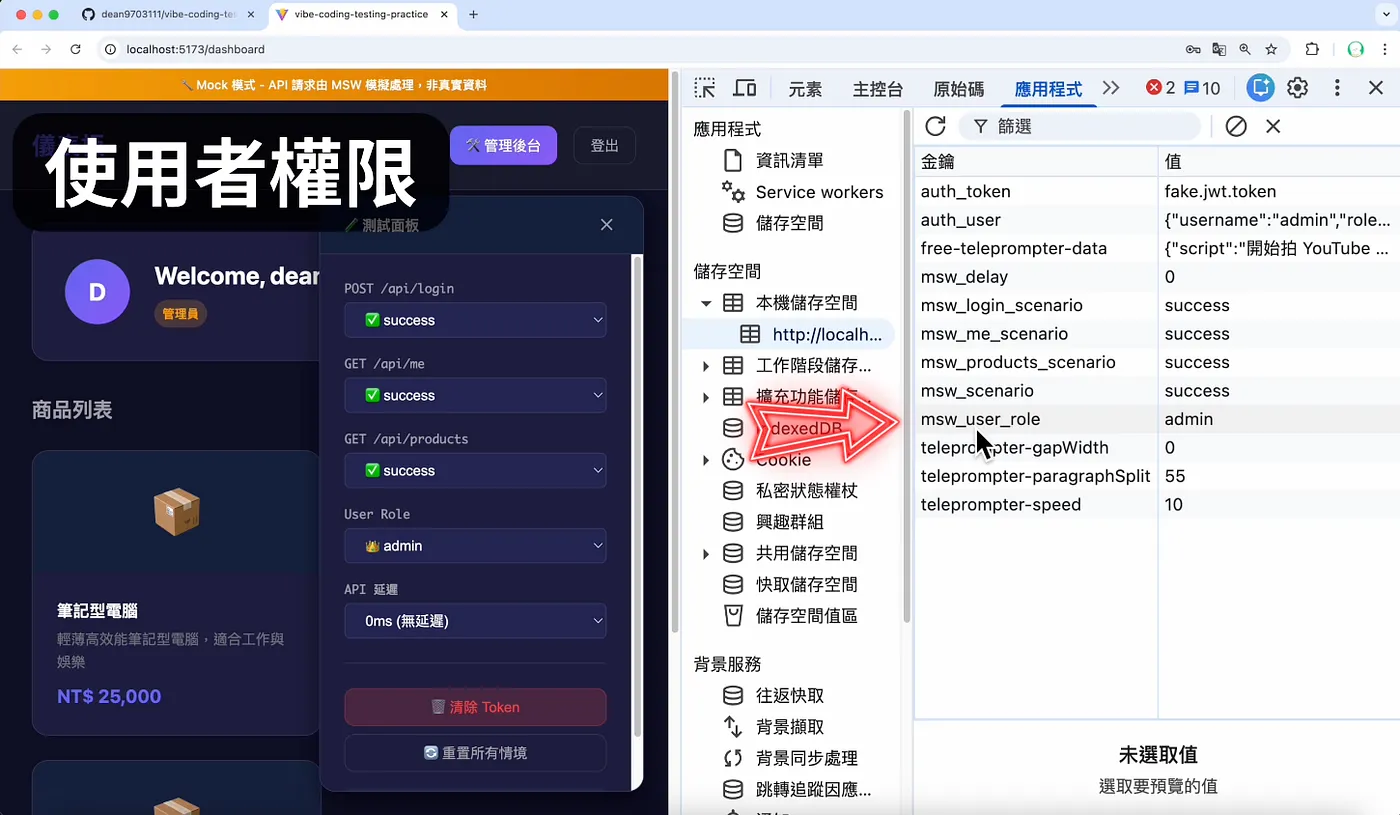This screenshot has width=1400, height=815.
Task: Clear all storage entries with the circle-slash icon
Action: [x=1236, y=126]
